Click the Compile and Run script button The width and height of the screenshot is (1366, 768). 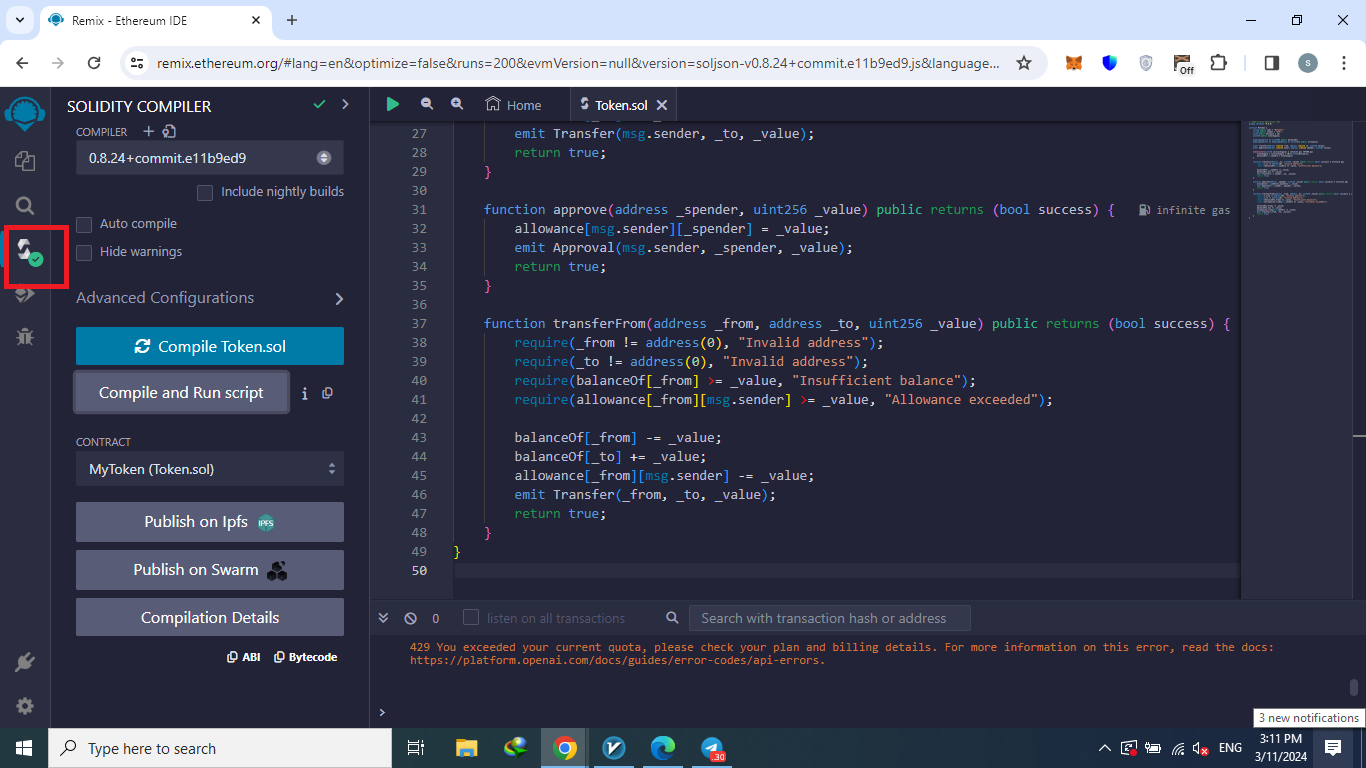click(x=181, y=393)
